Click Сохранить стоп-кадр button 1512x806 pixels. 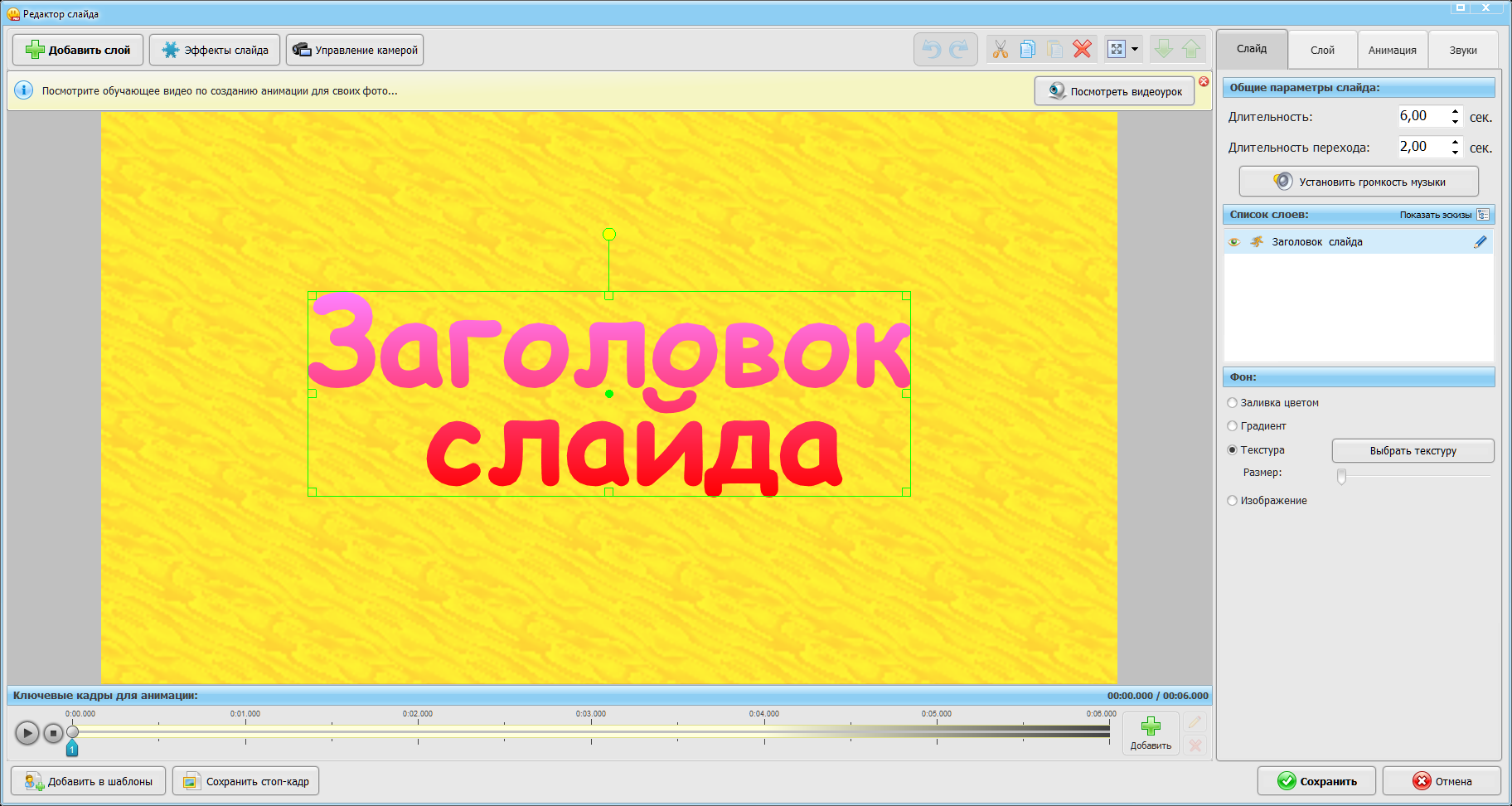point(245,781)
